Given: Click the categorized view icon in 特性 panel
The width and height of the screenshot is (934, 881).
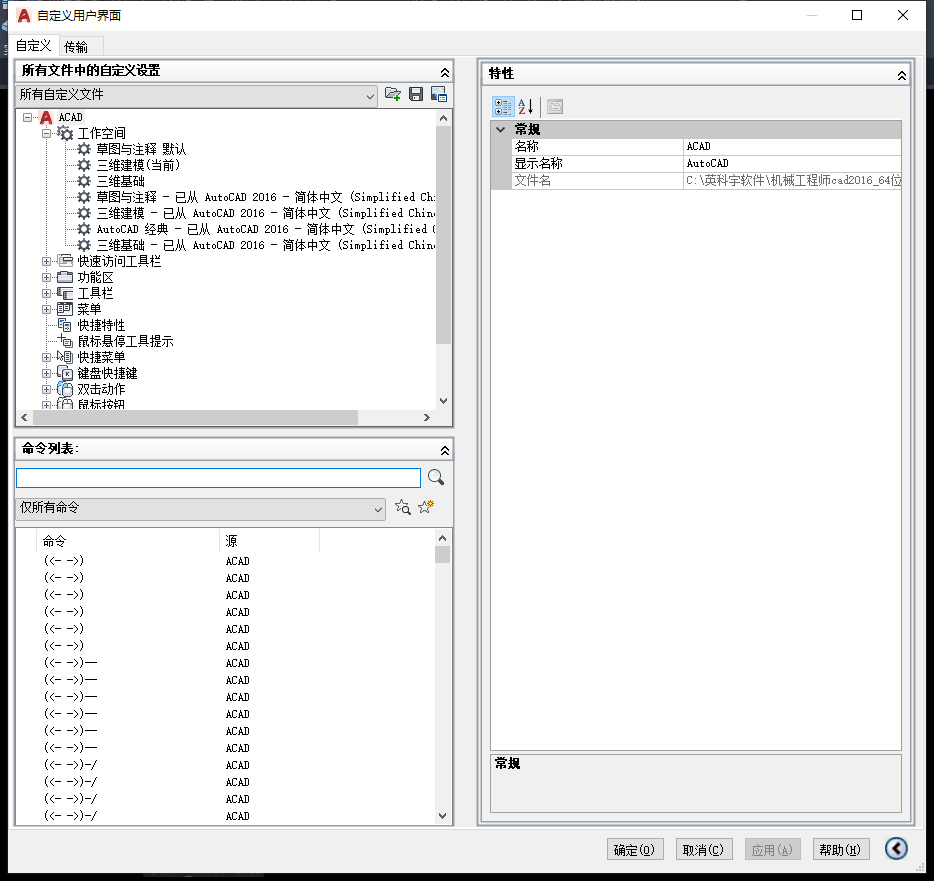Looking at the screenshot, I should [x=503, y=107].
